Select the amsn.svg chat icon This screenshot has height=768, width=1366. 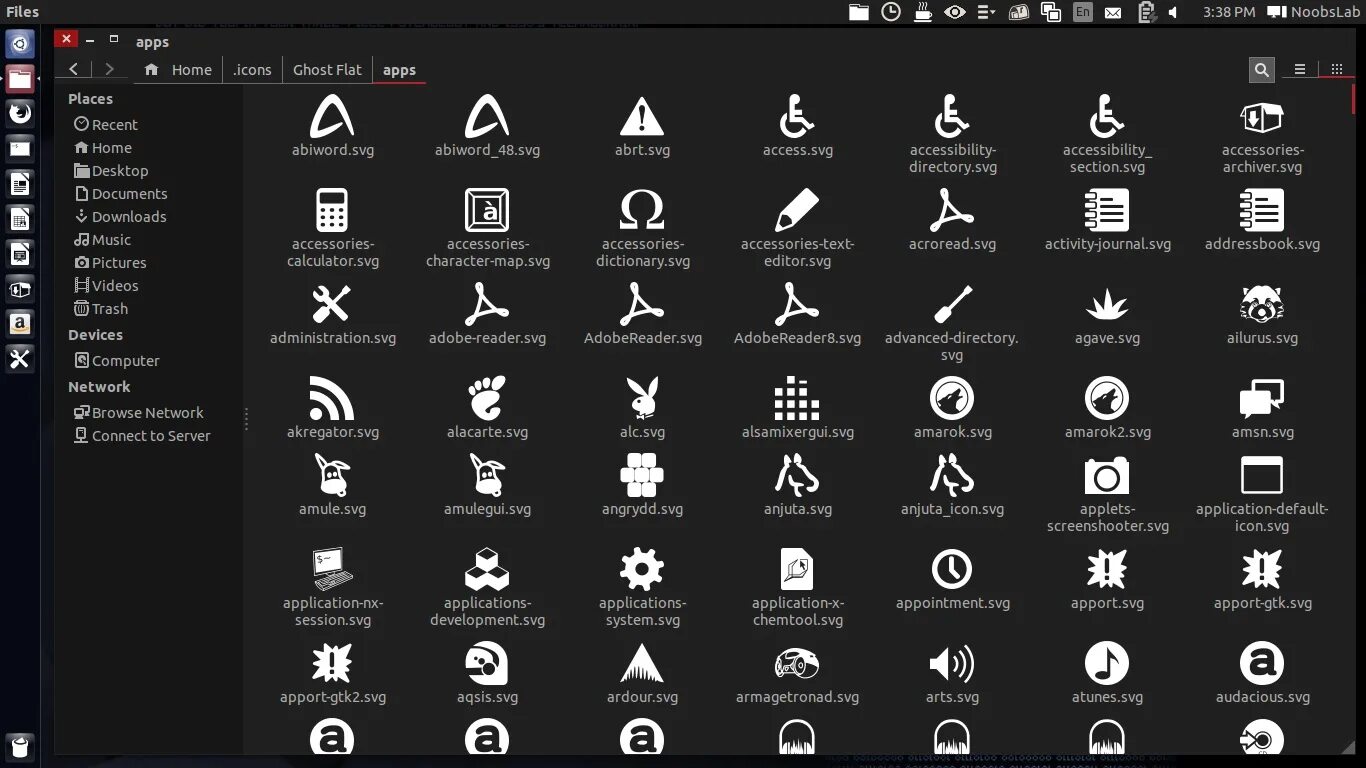tap(1262, 399)
